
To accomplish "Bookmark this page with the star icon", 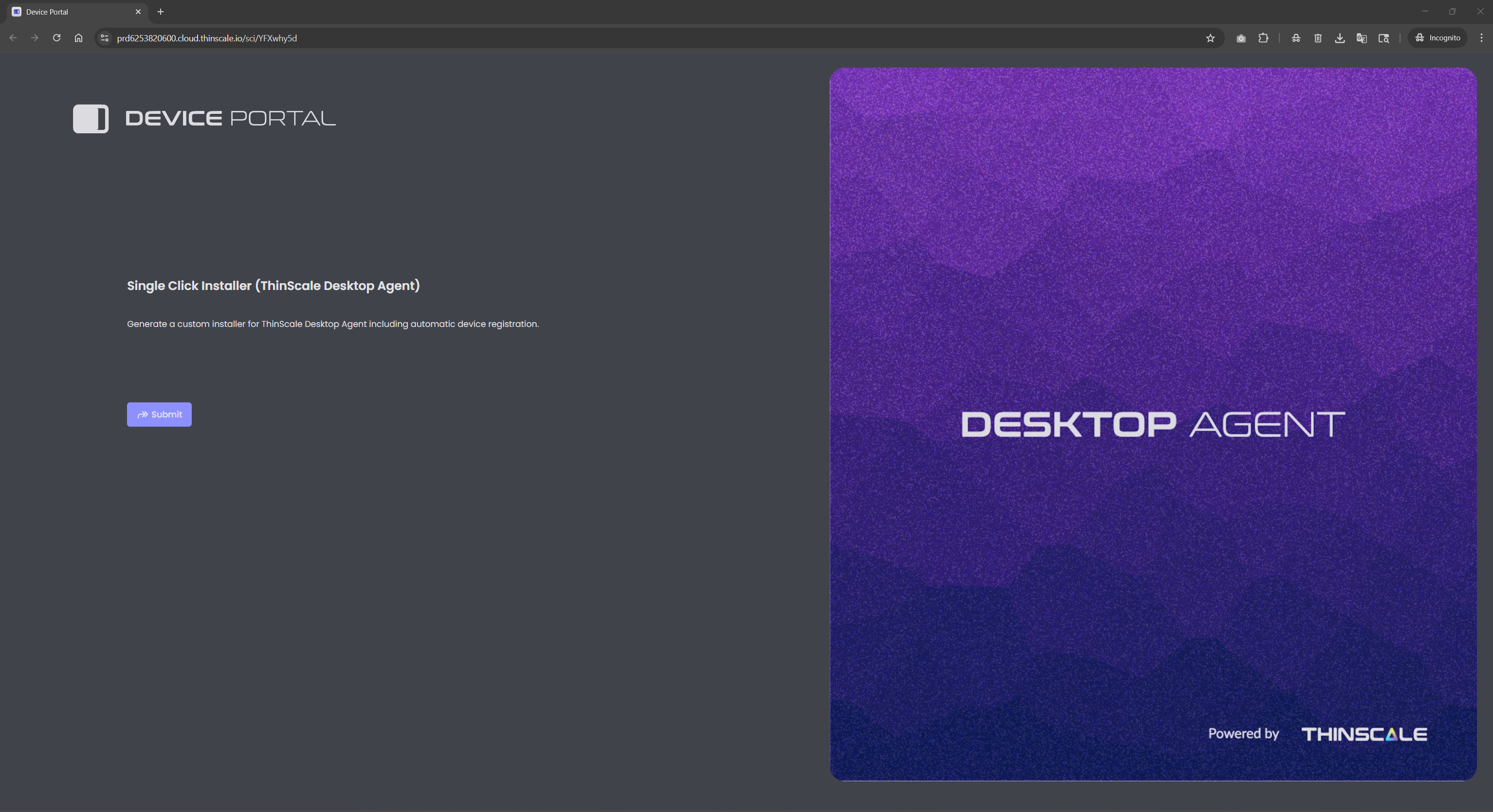I will [x=1210, y=38].
